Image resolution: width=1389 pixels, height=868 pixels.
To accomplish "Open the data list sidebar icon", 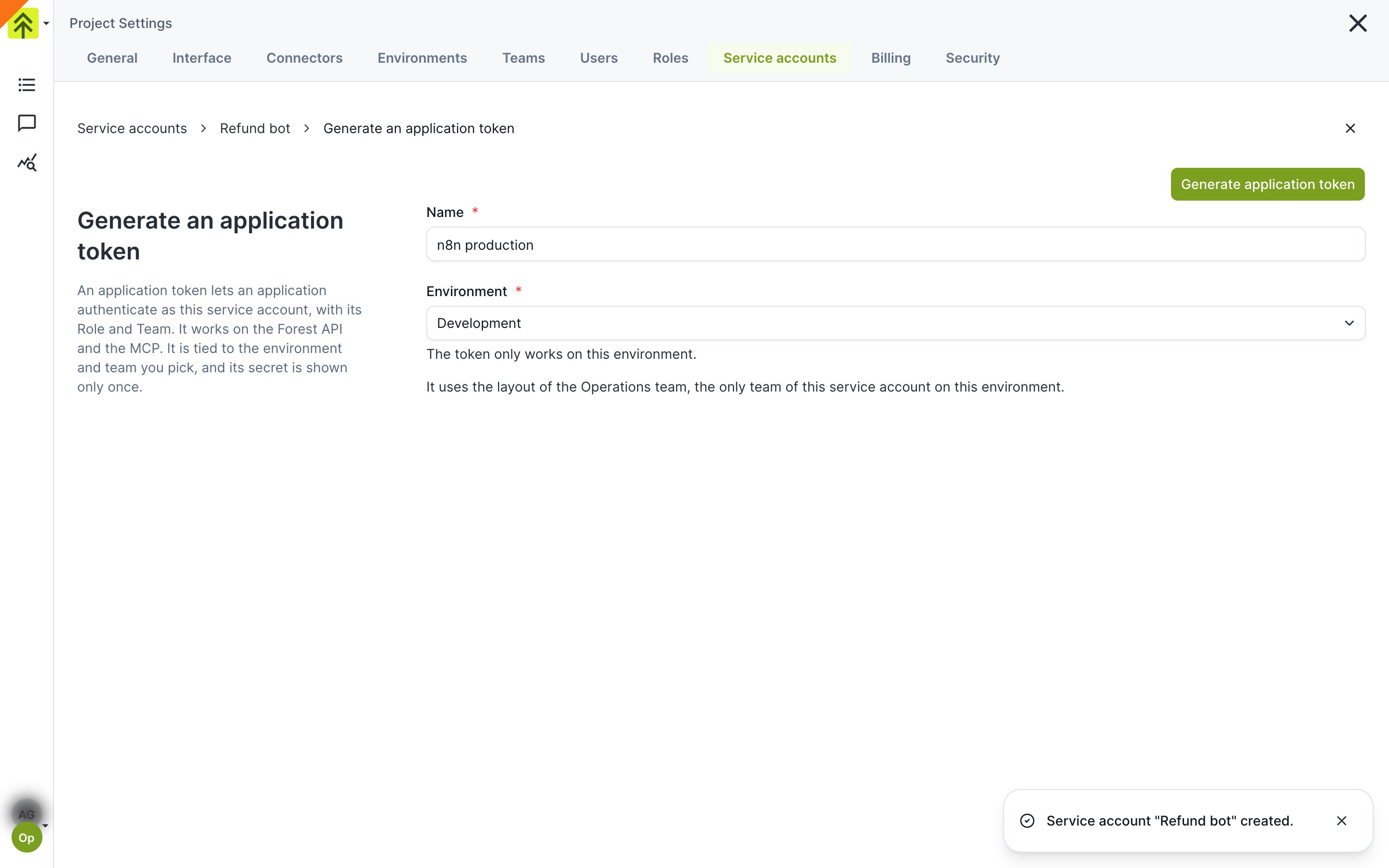I will [x=27, y=85].
